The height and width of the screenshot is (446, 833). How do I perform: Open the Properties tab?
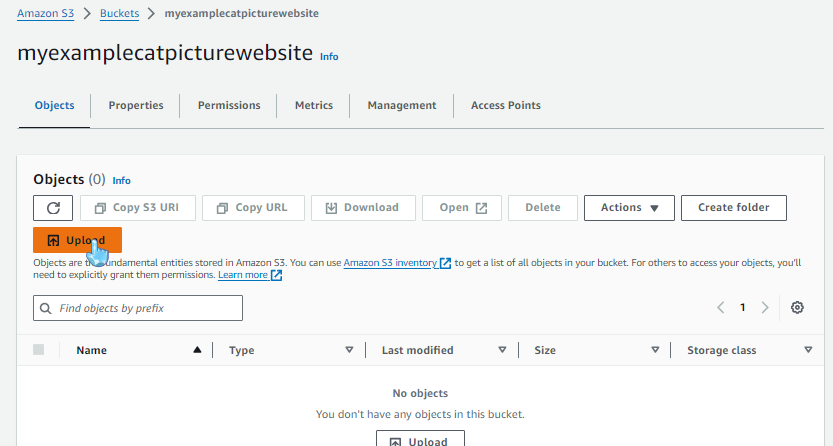pos(136,105)
